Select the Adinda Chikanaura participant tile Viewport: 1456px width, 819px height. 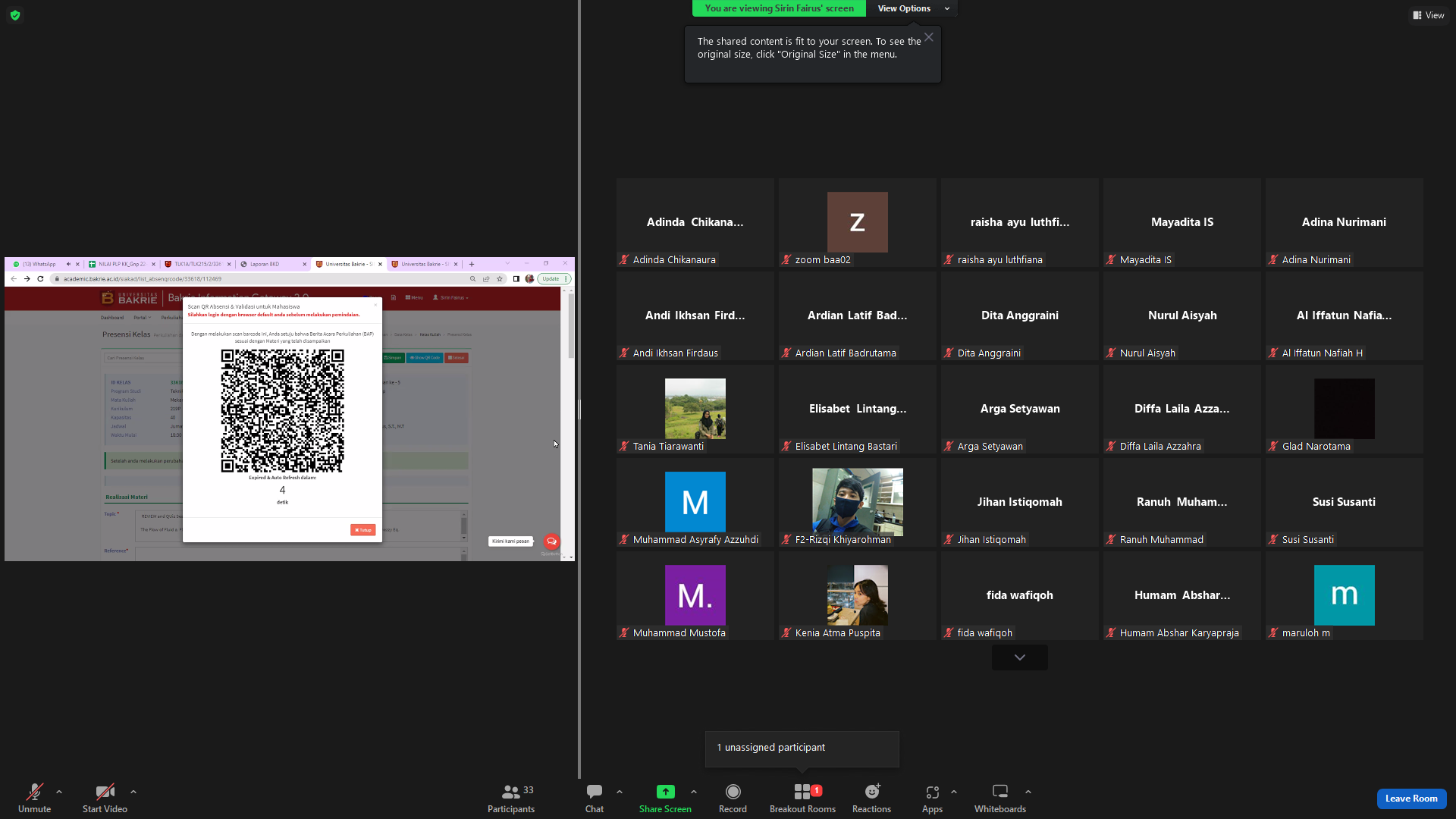pyautogui.click(x=695, y=222)
